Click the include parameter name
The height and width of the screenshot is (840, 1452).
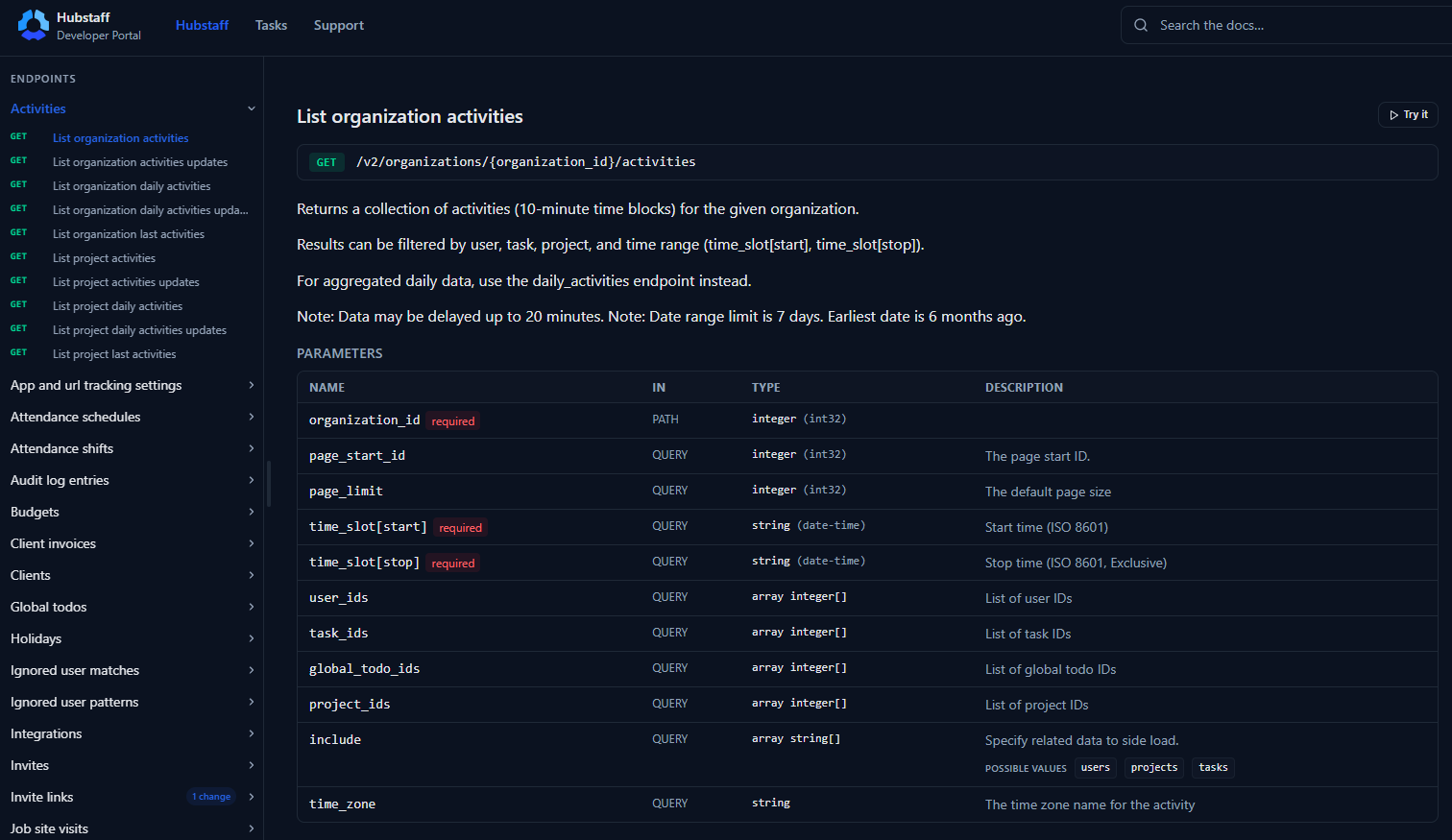click(335, 740)
